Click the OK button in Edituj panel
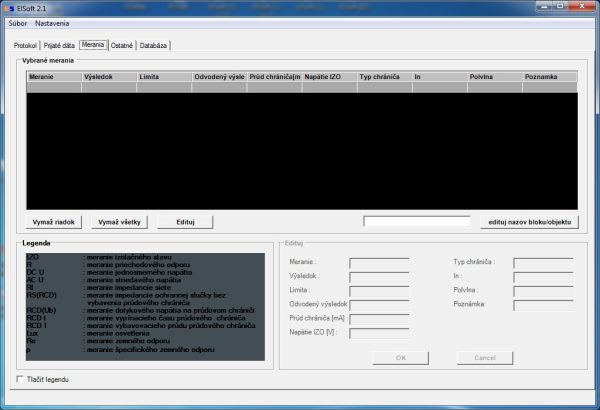This screenshot has height=410, width=600. (401, 358)
